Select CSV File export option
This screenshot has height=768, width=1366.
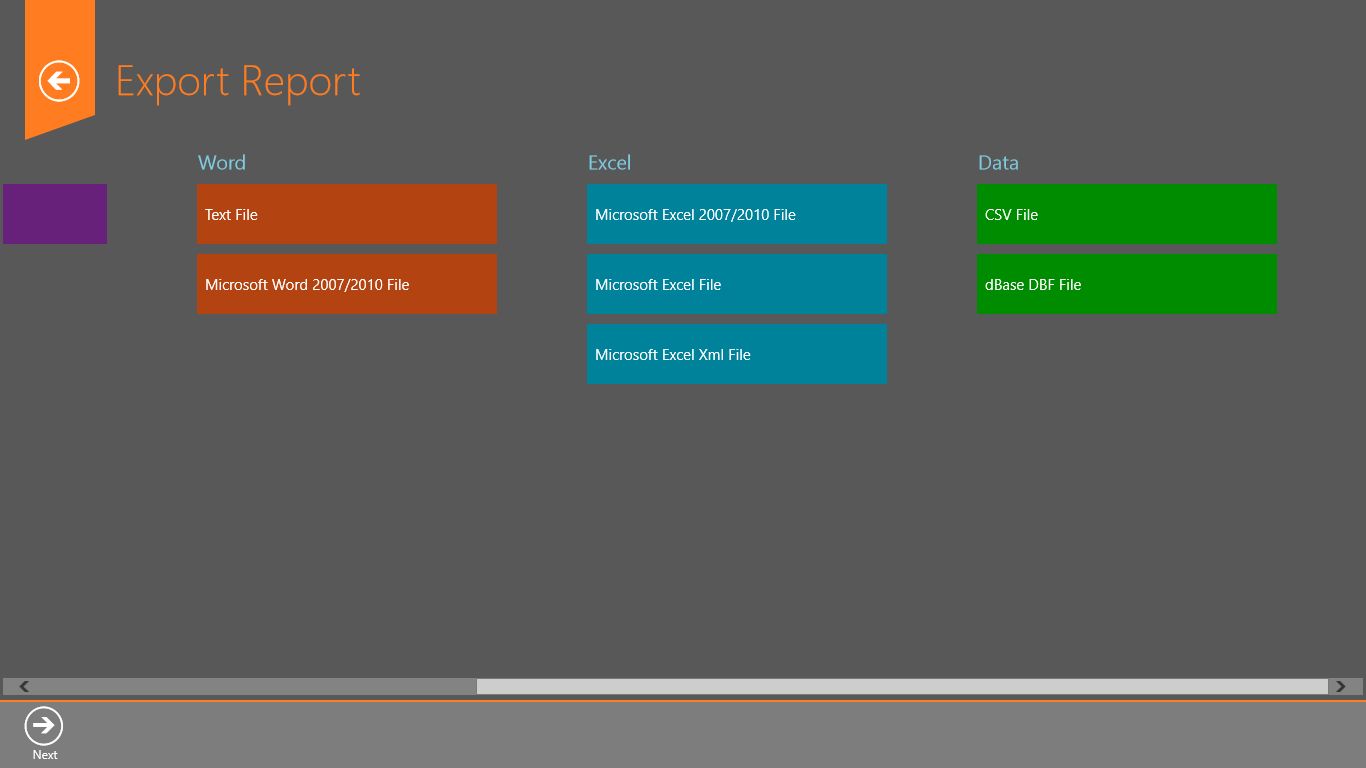(x=1127, y=214)
